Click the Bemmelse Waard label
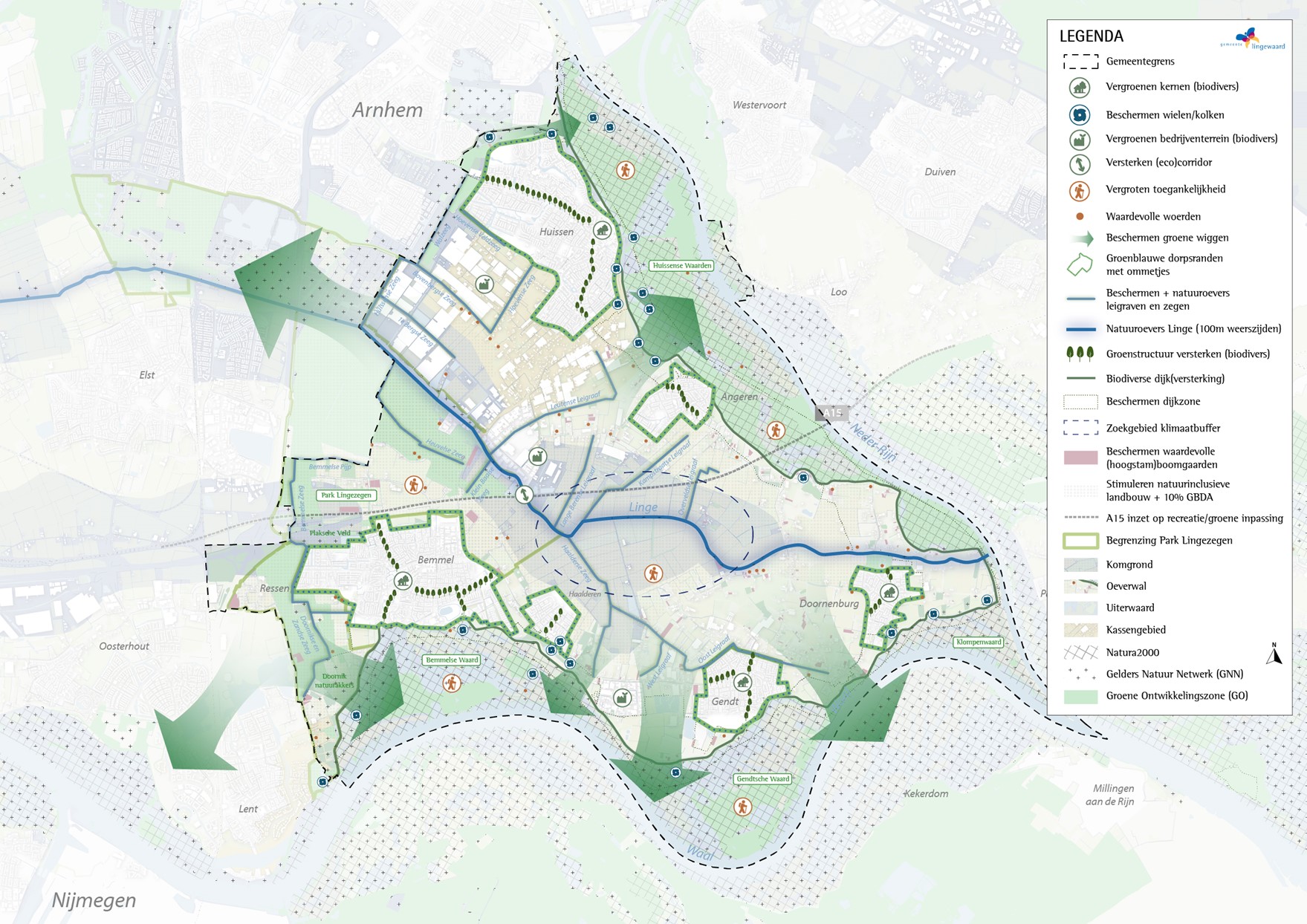Viewport: 1307px width, 924px height. pyautogui.click(x=452, y=660)
